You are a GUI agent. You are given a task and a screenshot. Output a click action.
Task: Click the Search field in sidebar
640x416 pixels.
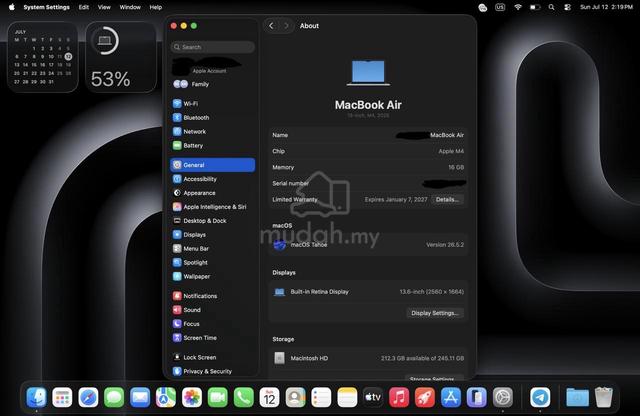[213, 47]
